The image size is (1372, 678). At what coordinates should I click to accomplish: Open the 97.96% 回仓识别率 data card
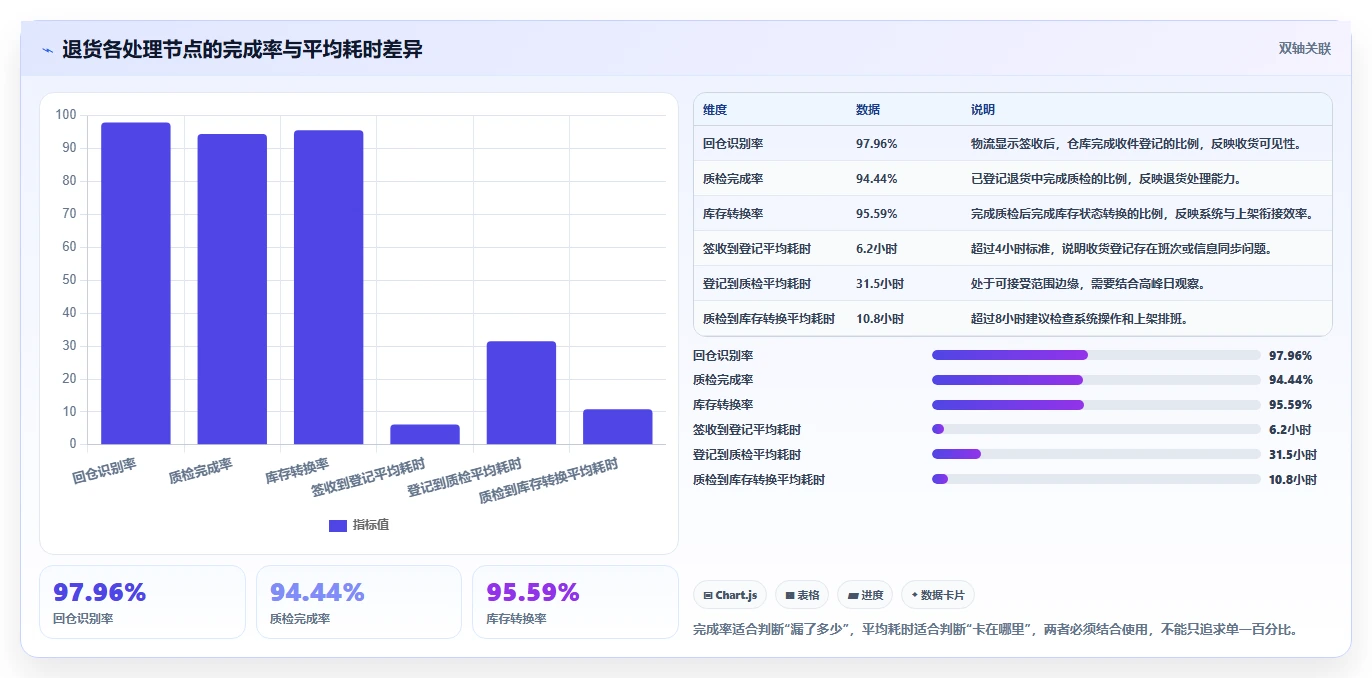point(142,602)
